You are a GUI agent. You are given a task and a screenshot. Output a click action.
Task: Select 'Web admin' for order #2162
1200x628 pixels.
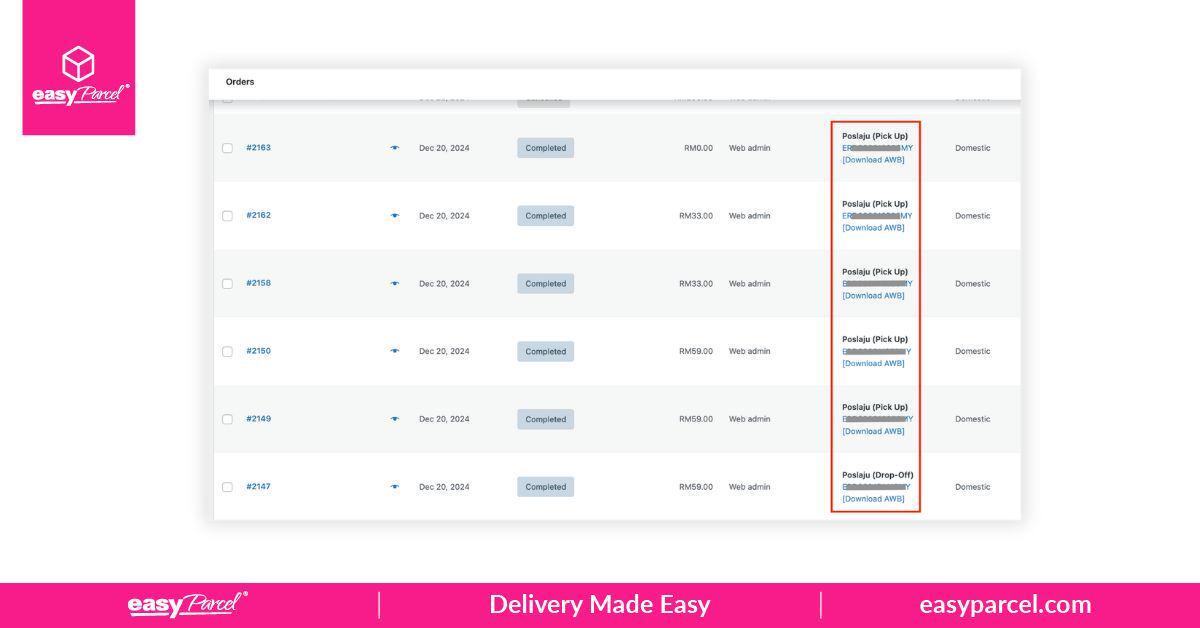[750, 216]
